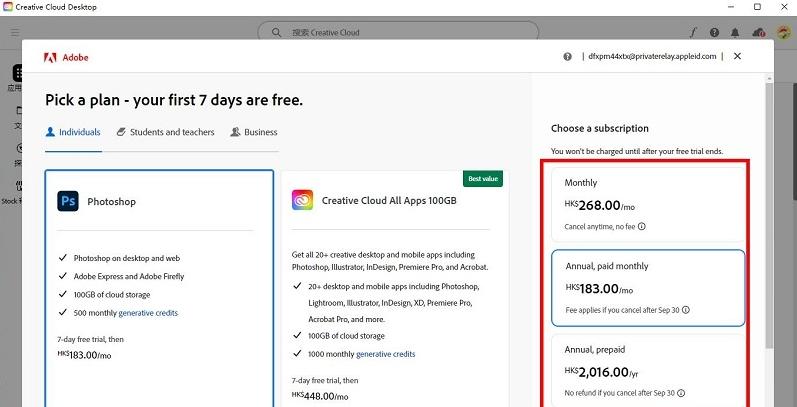
Task: Select Annual, prepaid HK$2,016.00 option
Action: [648, 371]
